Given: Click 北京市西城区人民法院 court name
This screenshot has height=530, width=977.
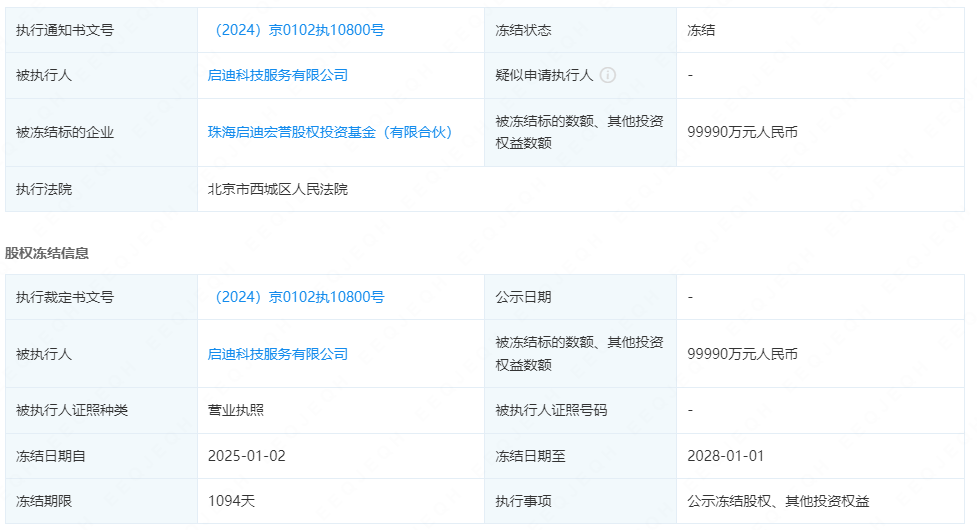Looking at the screenshot, I should [x=278, y=189].
